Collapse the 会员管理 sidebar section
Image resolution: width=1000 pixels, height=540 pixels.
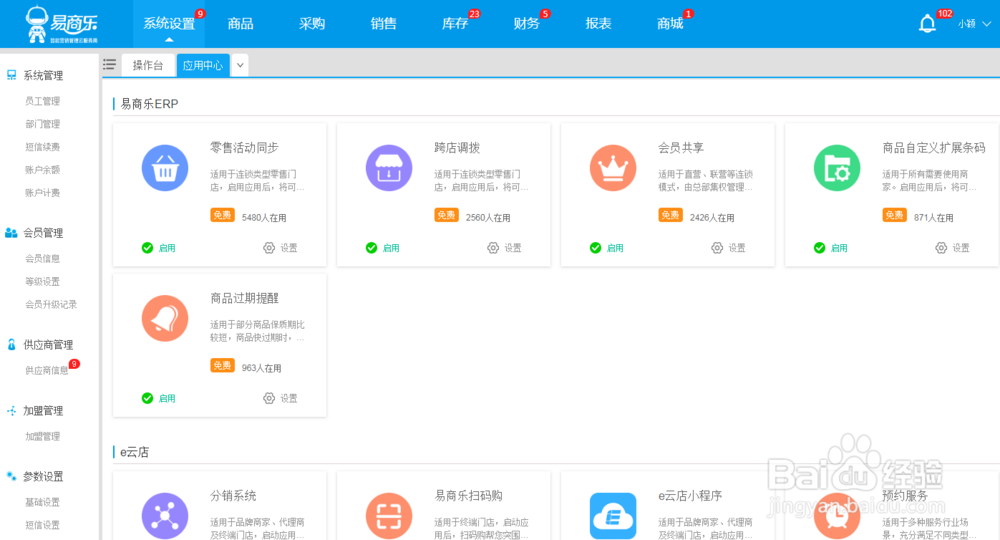coord(43,233)
